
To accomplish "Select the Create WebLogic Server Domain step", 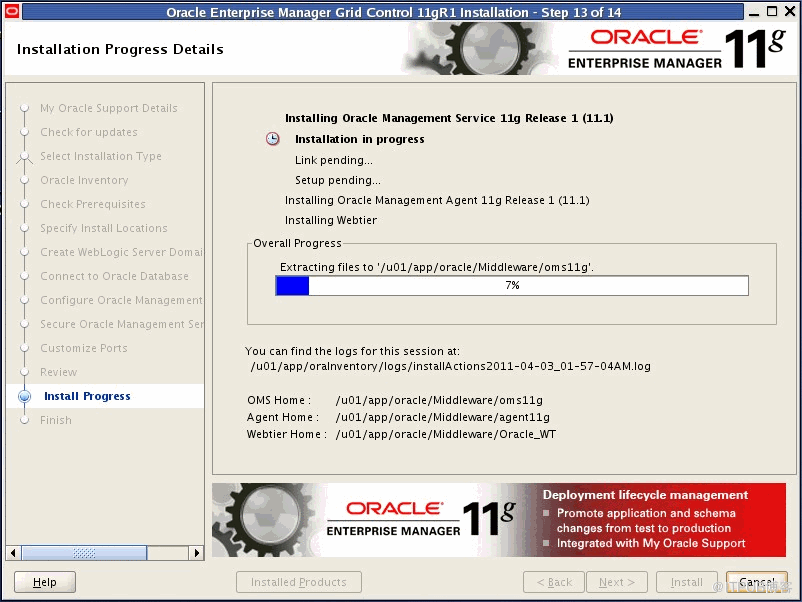I will click(122, 252).
